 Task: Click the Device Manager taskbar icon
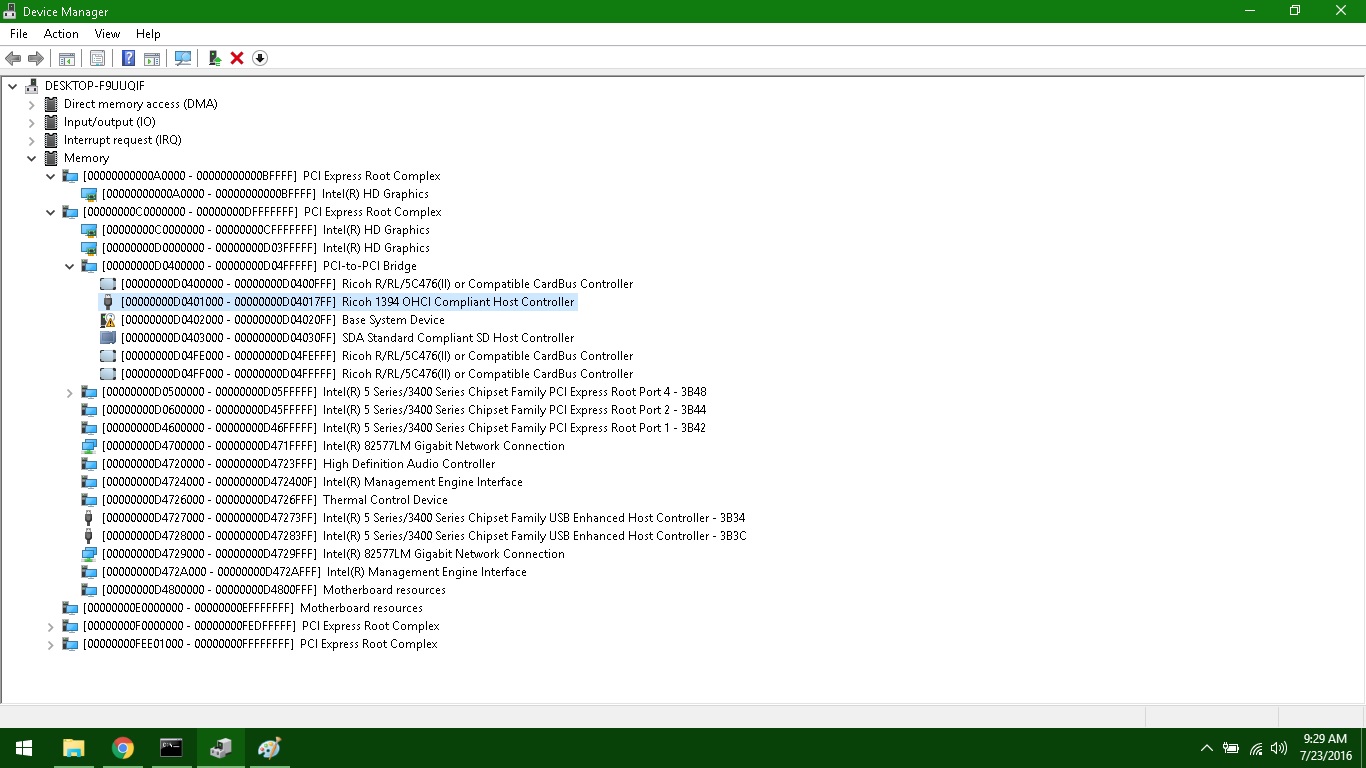(220, 748)
